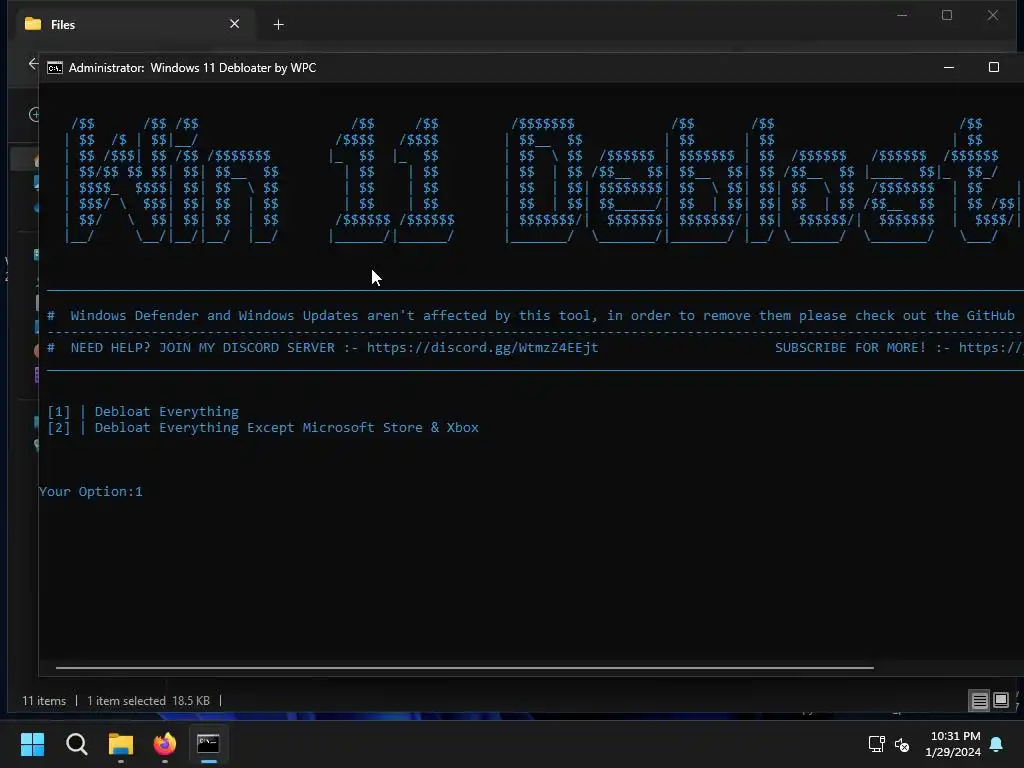Switch Files window to details view
Screen dimensions: 1024x768
click(979, 701)
